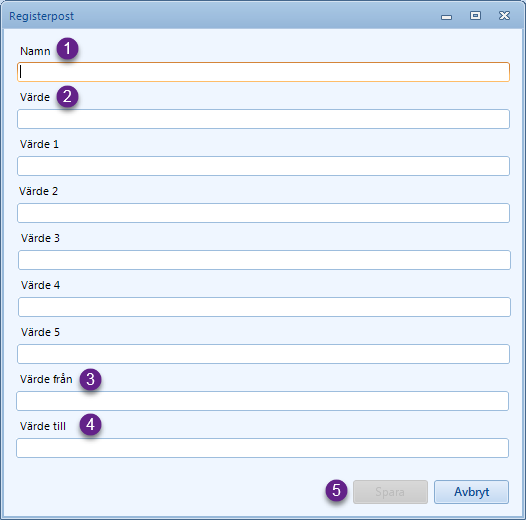This screenshot has width=526, height=520.
Task: Click the Värde från input field
Action: pos(262,401)
